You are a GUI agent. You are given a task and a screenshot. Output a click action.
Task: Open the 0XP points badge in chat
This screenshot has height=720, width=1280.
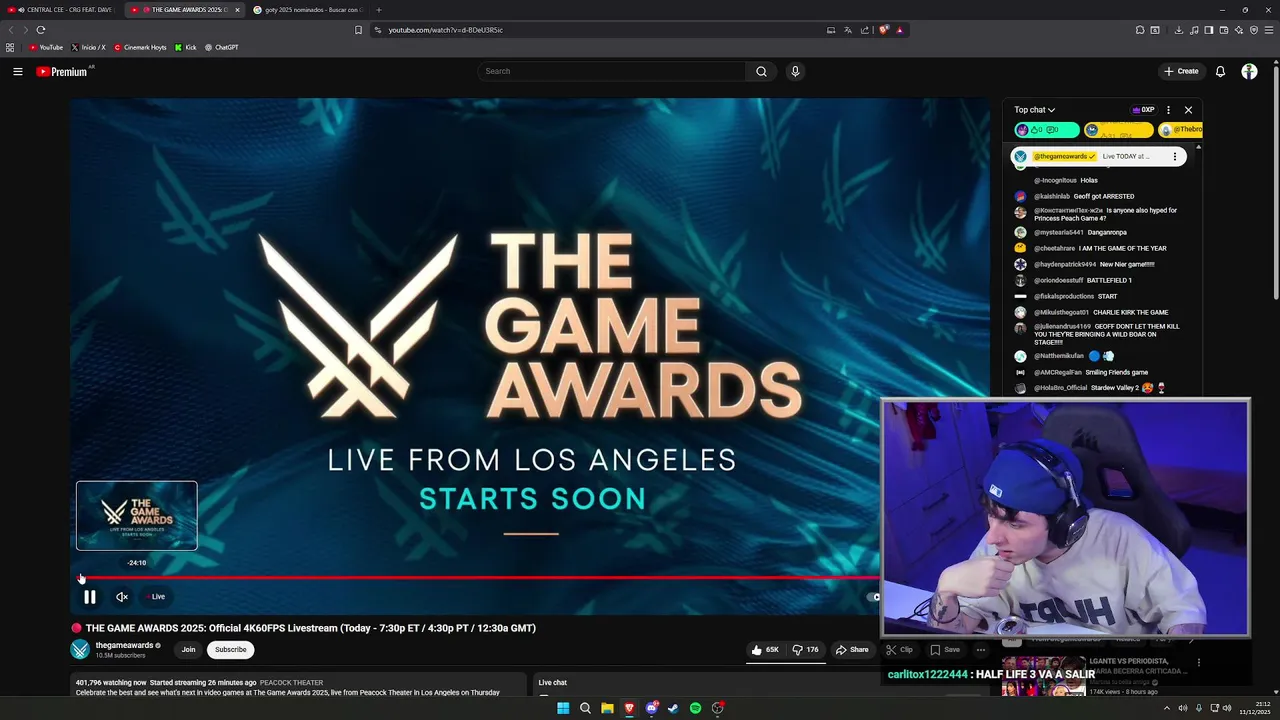coord(1143,110)
